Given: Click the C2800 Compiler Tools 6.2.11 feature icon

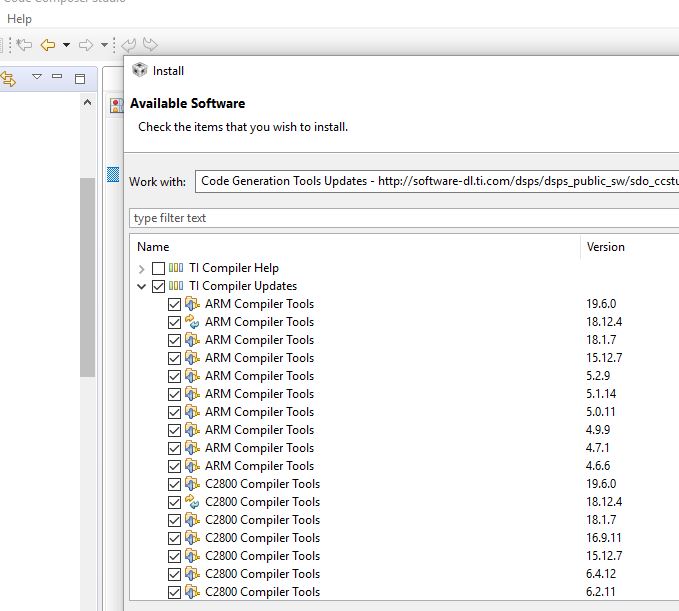Looking at the screenshot, I should [192, 591].
